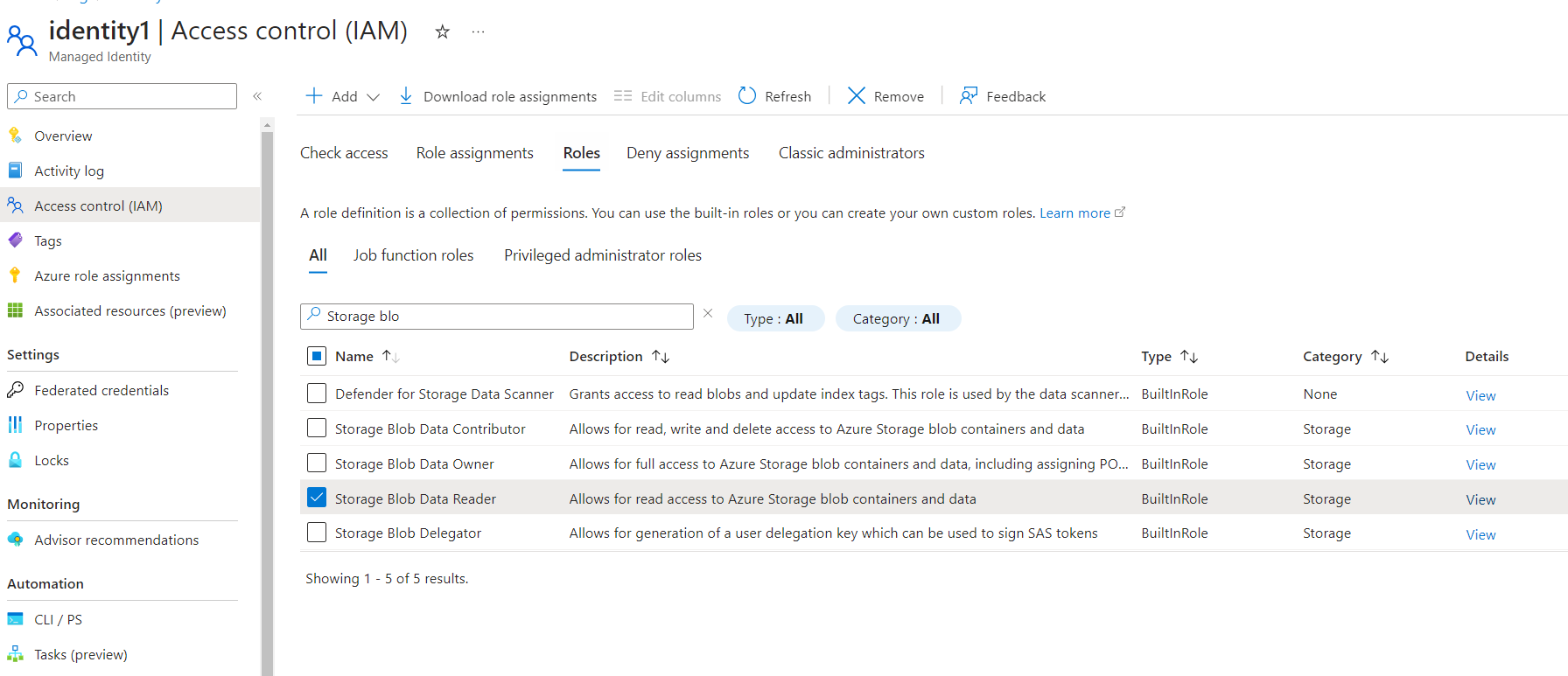Click the role search box containing Storage blo
The height and width of the screenshot is (676, 1568).
(x=497, y=317)
